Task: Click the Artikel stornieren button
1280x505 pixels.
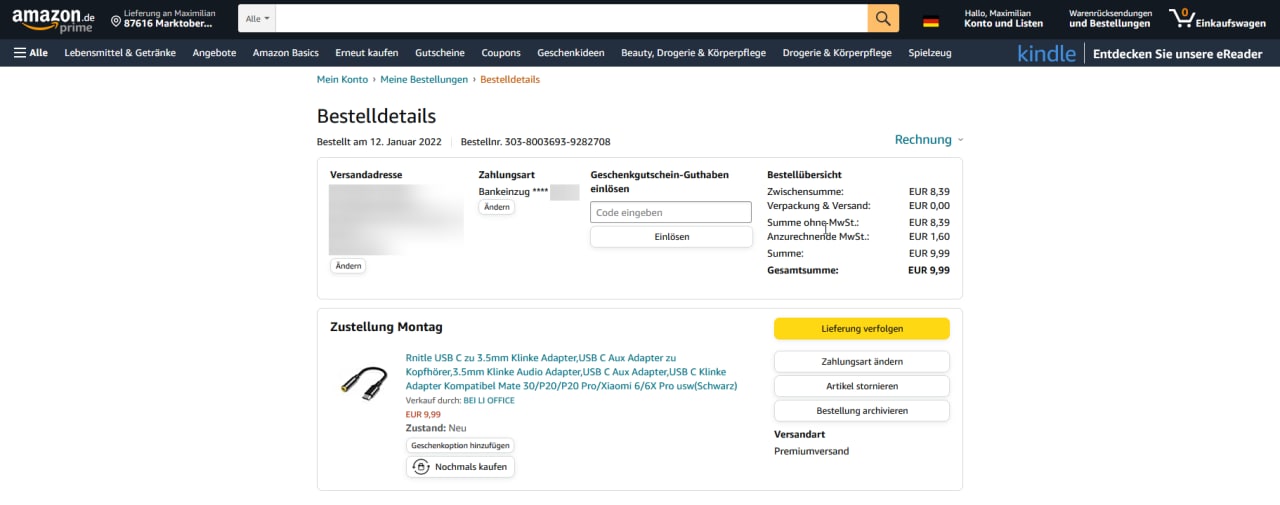Action: click(861, 386)
